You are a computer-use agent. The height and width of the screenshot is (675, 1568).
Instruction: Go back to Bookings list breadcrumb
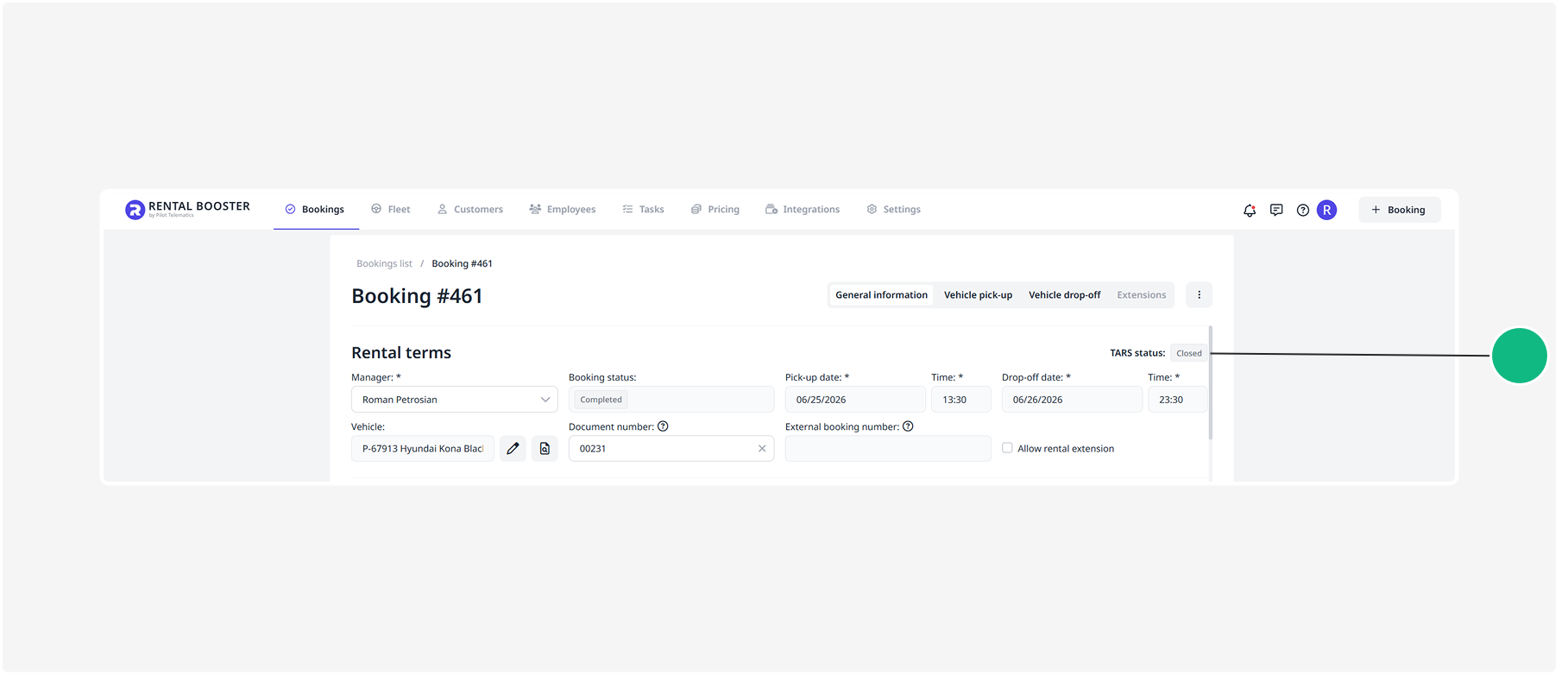(384, 263)
